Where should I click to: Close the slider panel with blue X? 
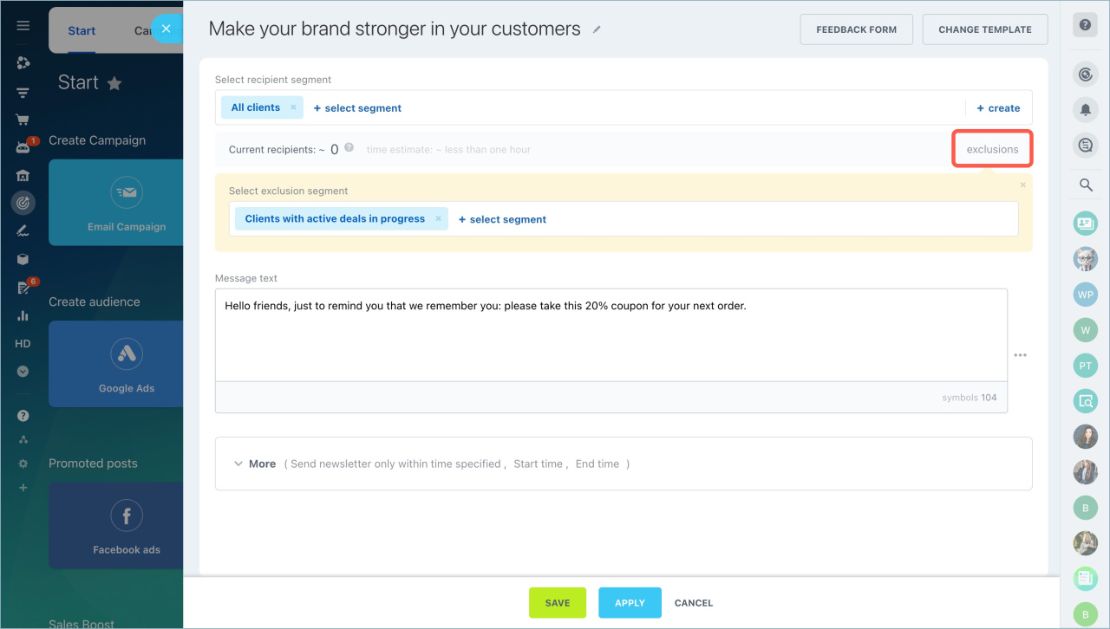pyautogui.click(x=166, y=29)
